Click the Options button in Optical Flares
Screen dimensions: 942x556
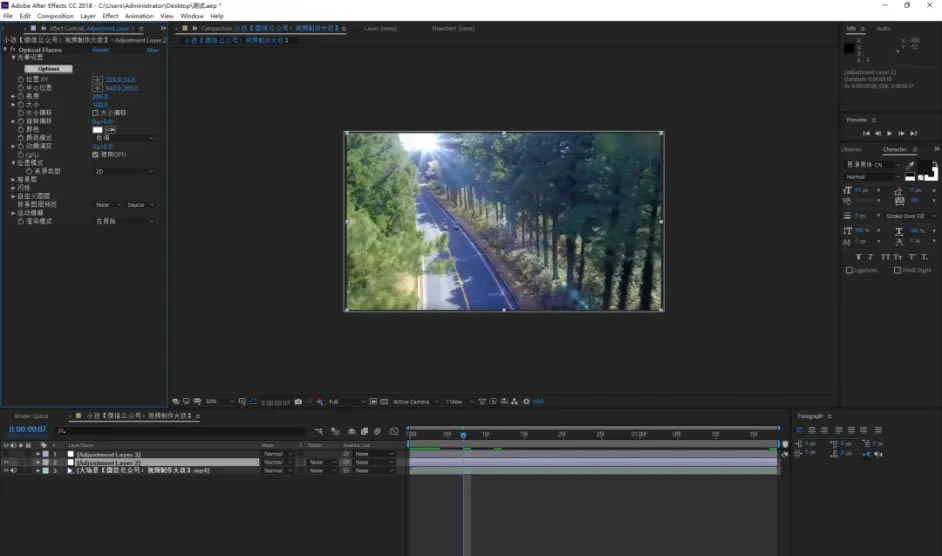(x=48, y=69)
